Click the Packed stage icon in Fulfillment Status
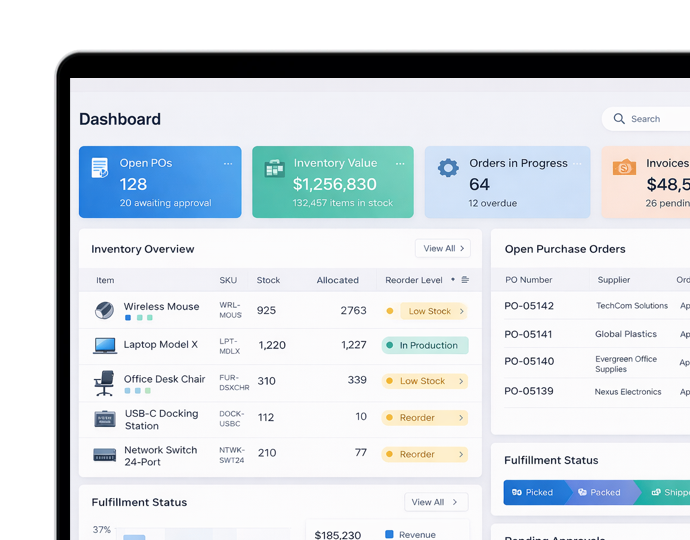The height and width of the screenshot is (540, 690). pos(582,492)
